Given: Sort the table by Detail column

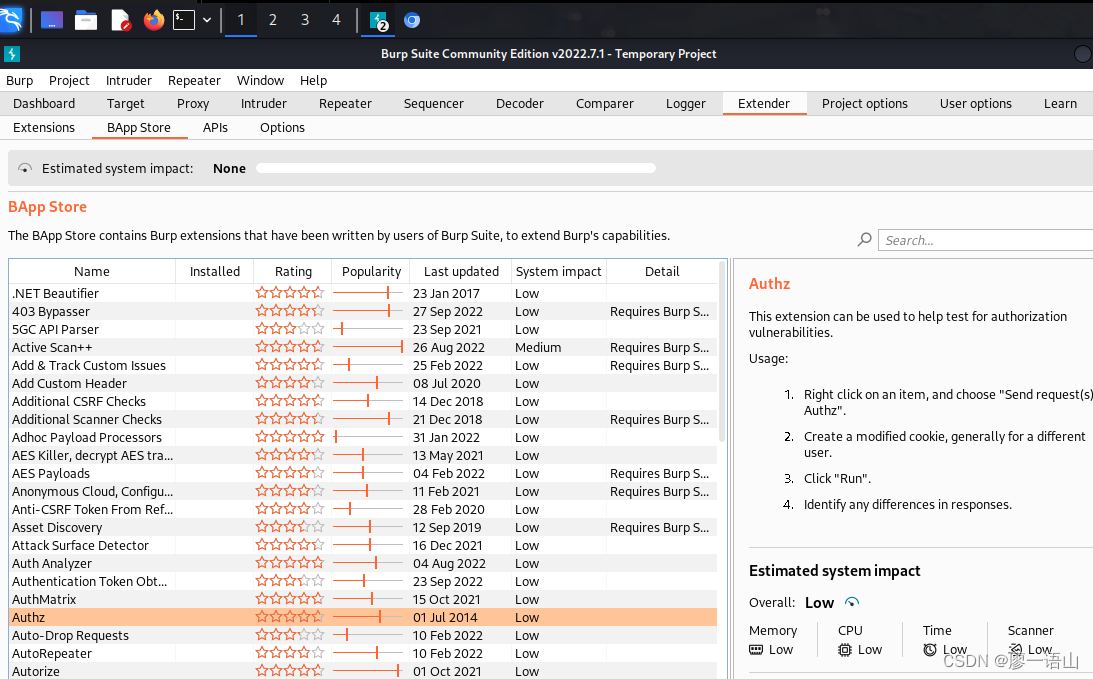Looking at the screenshot, I should 662,271.
